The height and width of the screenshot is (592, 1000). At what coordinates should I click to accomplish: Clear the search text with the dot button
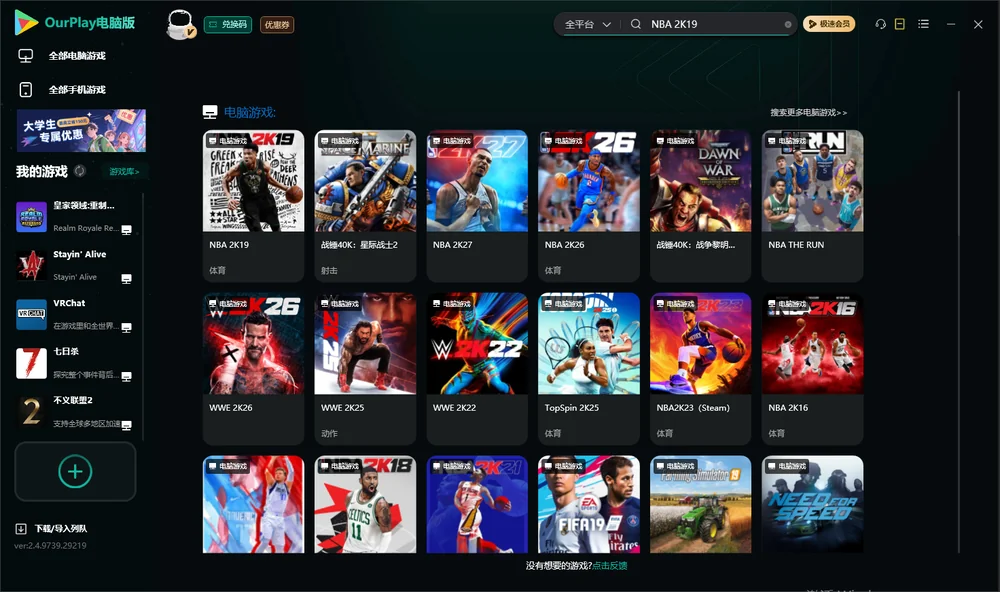tap(788, 24)
